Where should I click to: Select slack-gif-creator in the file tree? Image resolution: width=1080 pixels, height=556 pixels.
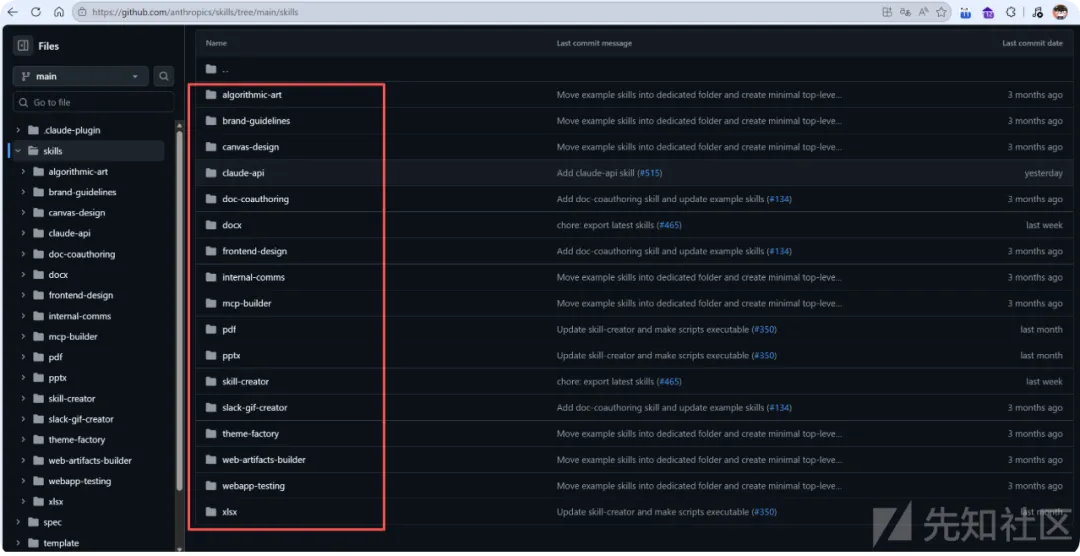tap(81, 419)
